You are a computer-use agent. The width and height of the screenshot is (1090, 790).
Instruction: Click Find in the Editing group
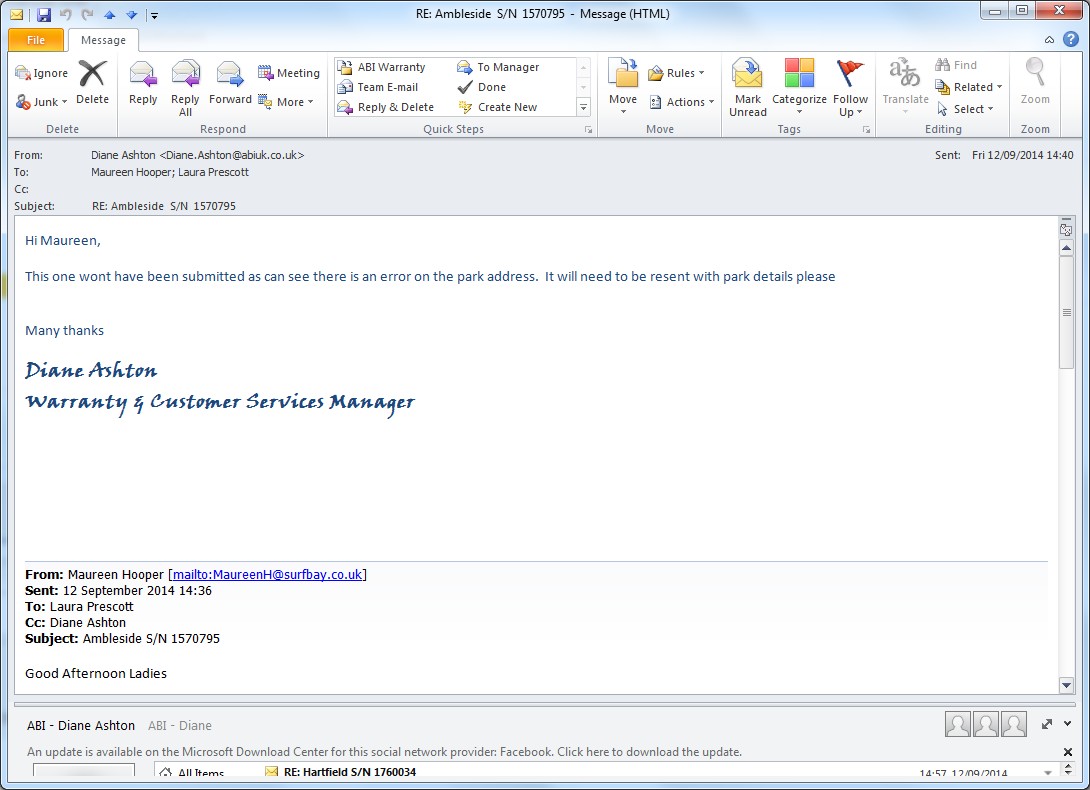956,65
